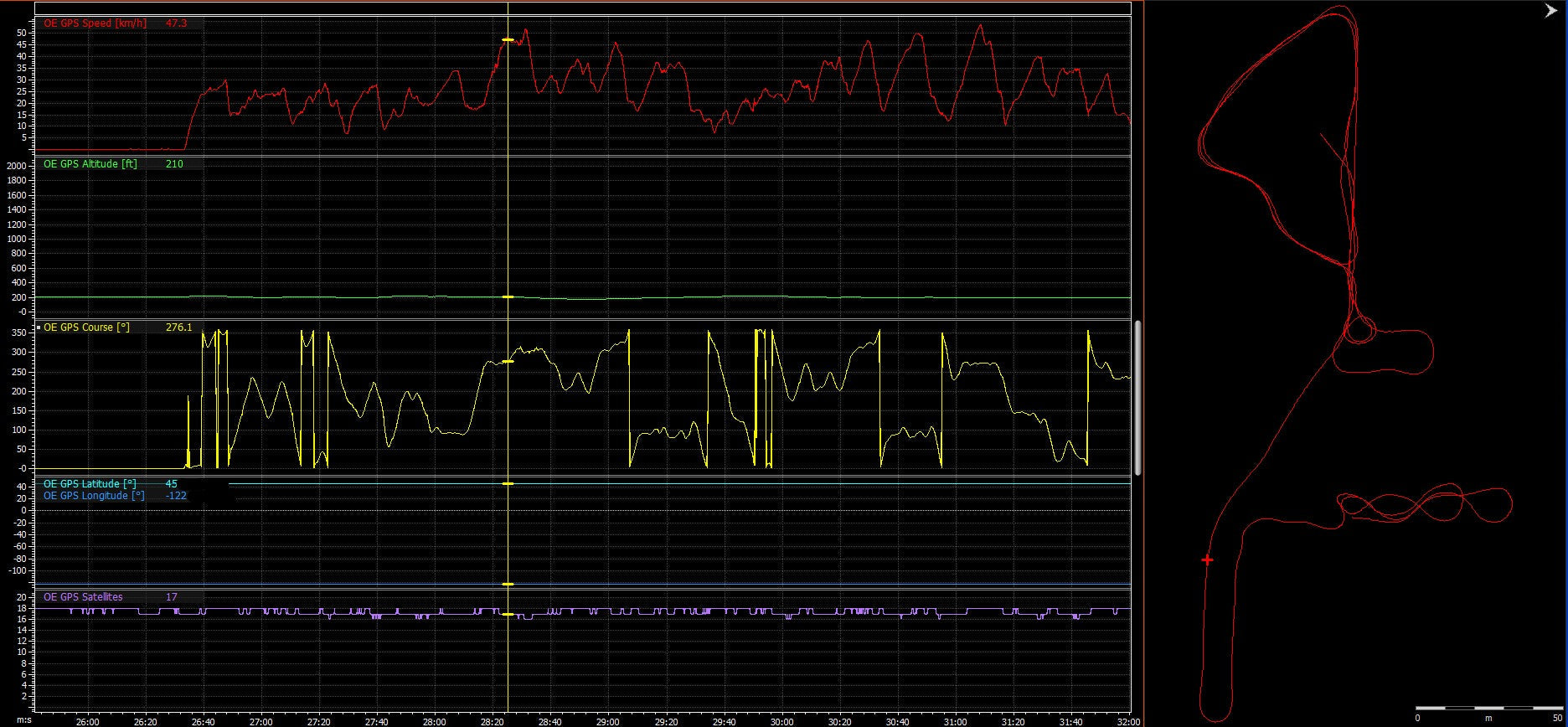Select the OE GPS Satellites channel label
The height and width of the screenshot is (727, 1568).
[x=83, y=597]
